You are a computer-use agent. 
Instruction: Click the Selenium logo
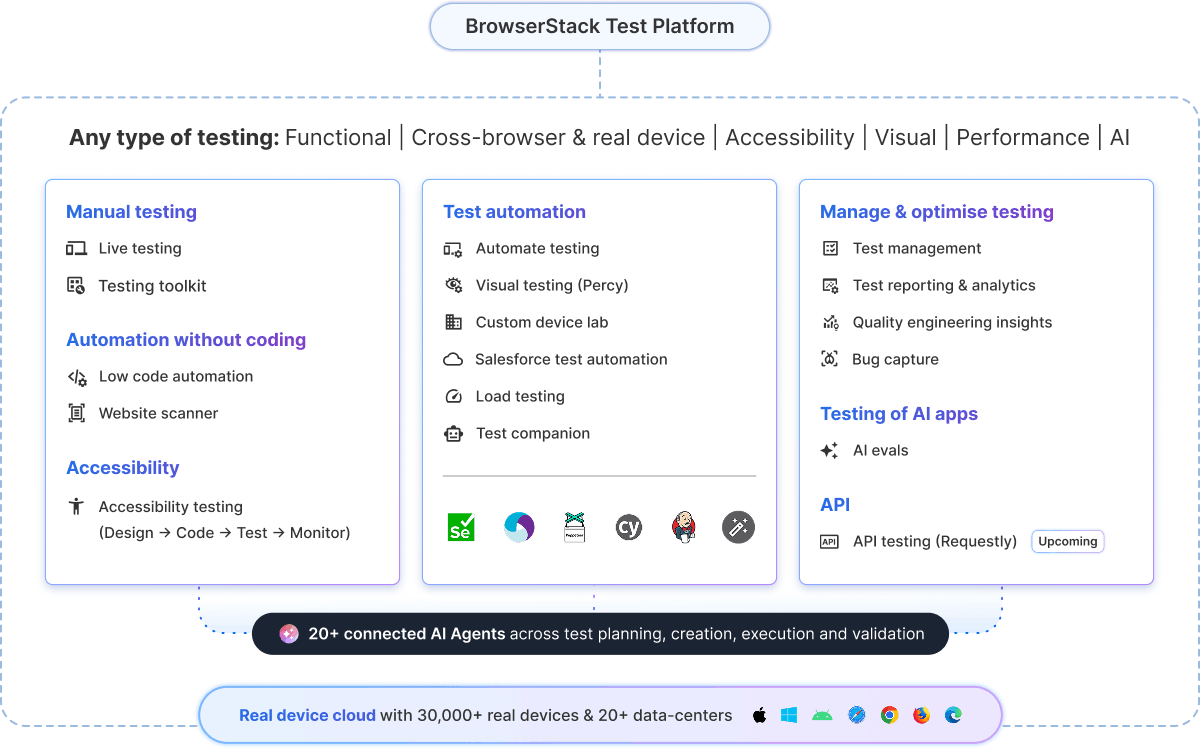[460, 527]
